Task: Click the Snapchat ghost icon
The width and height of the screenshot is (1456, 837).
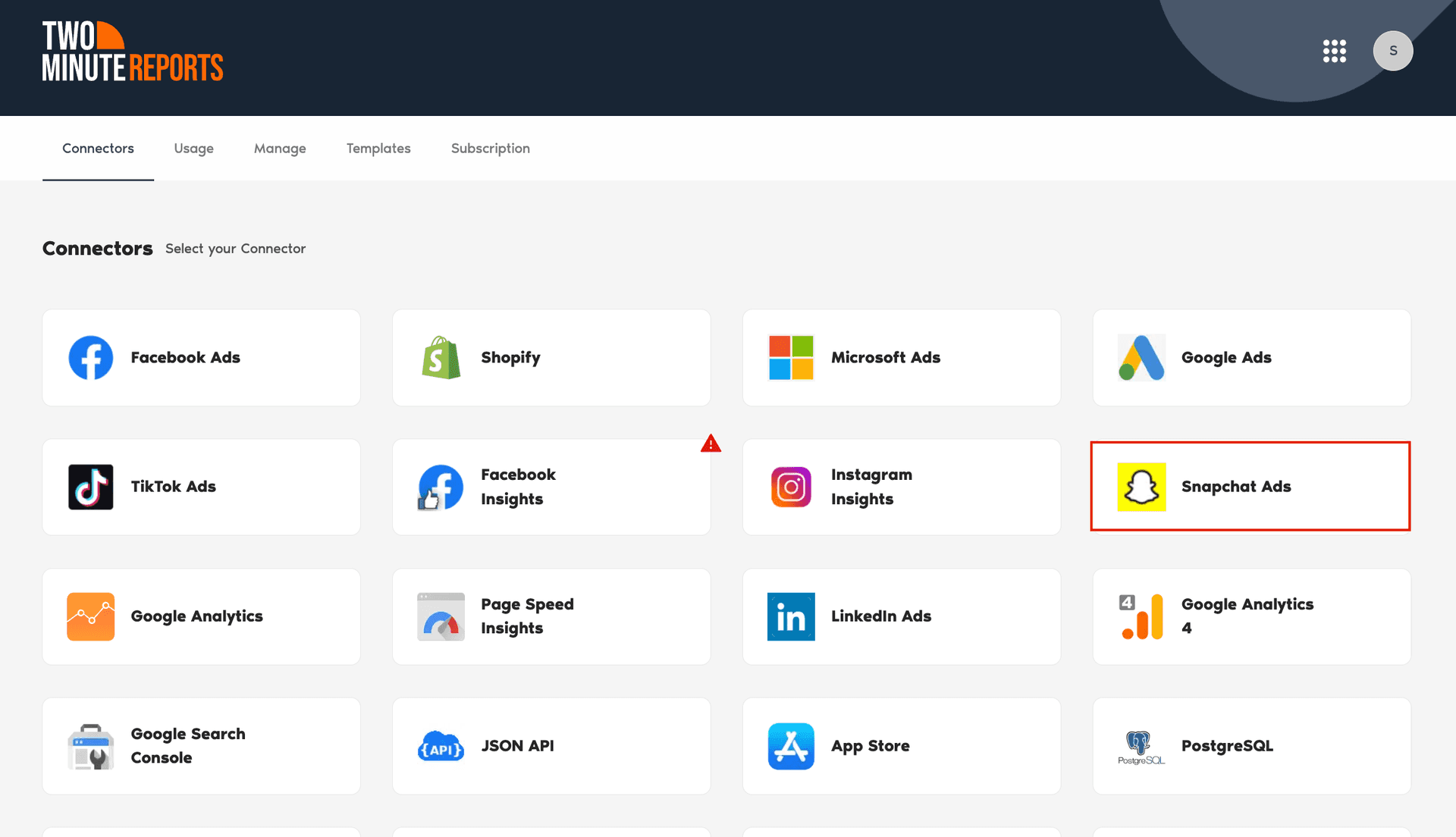Action: click(1141, 487)
